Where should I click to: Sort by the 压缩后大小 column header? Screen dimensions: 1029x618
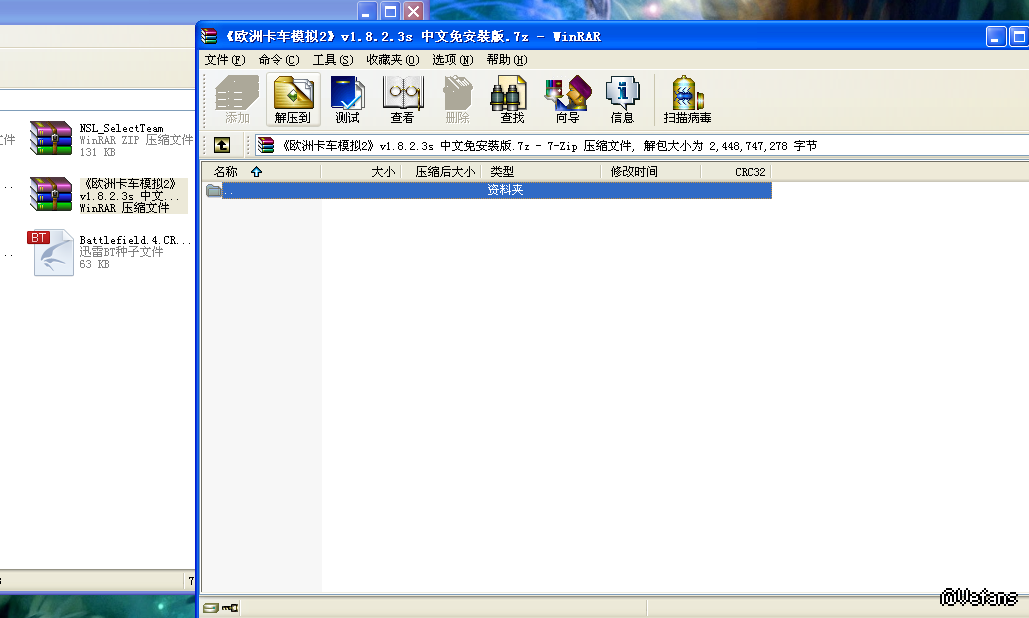click(x=444, y=172)
